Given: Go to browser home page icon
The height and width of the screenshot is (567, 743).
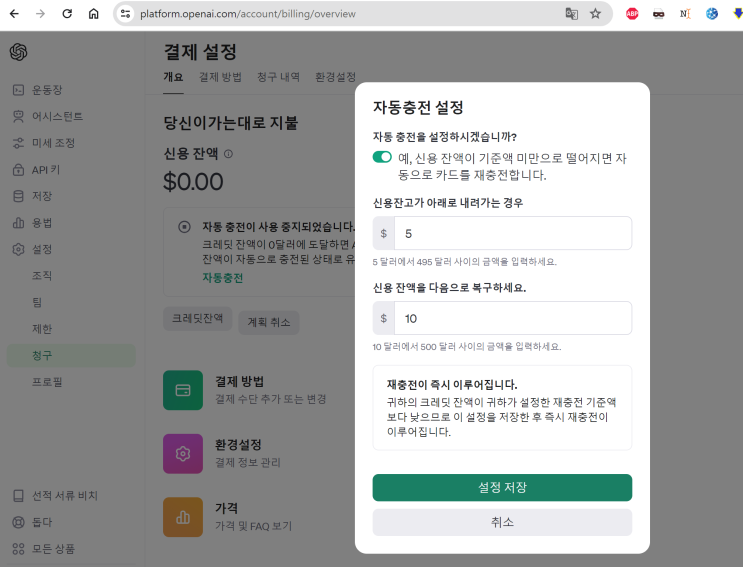Looking at the screenshot, I should click(x=93, y=14).
